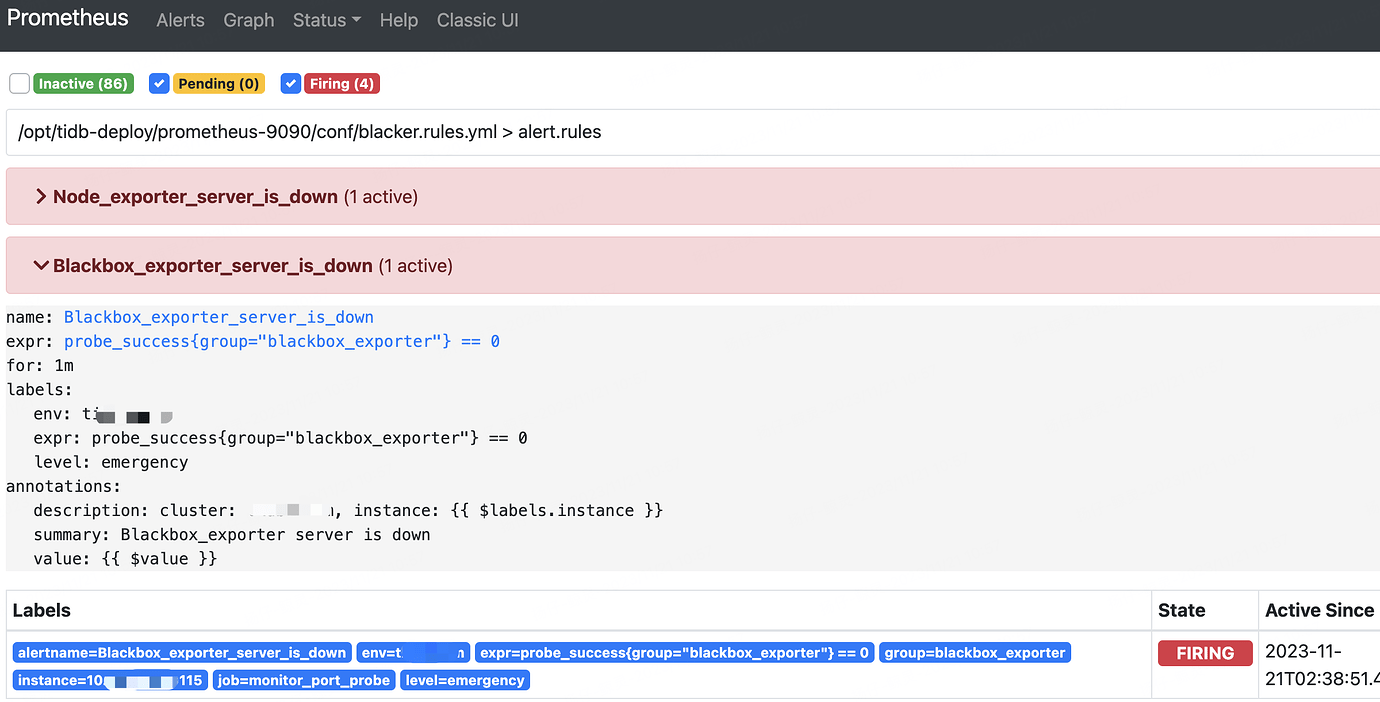Click the Prometheus brand logo text
The width and height of the screenshot is (1380, 702).
click(x=68, y=18)
